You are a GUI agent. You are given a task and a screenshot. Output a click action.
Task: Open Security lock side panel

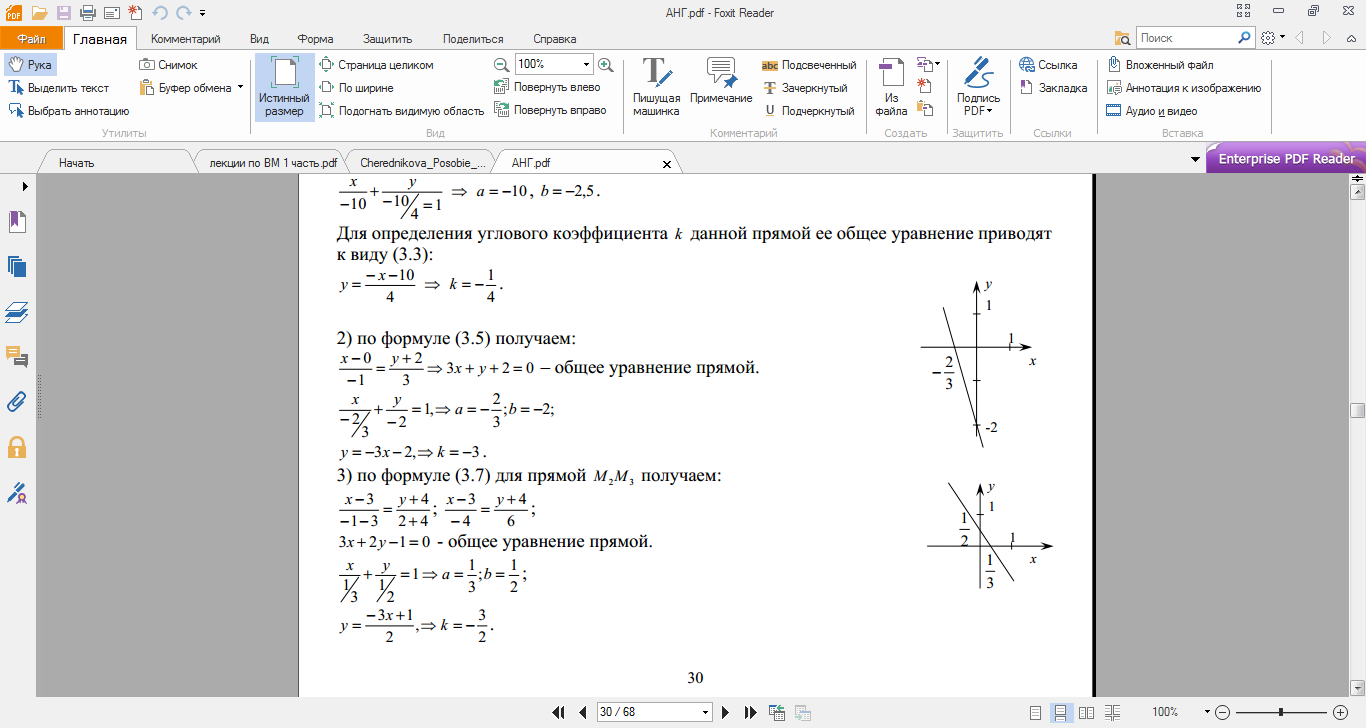(17, 447)
